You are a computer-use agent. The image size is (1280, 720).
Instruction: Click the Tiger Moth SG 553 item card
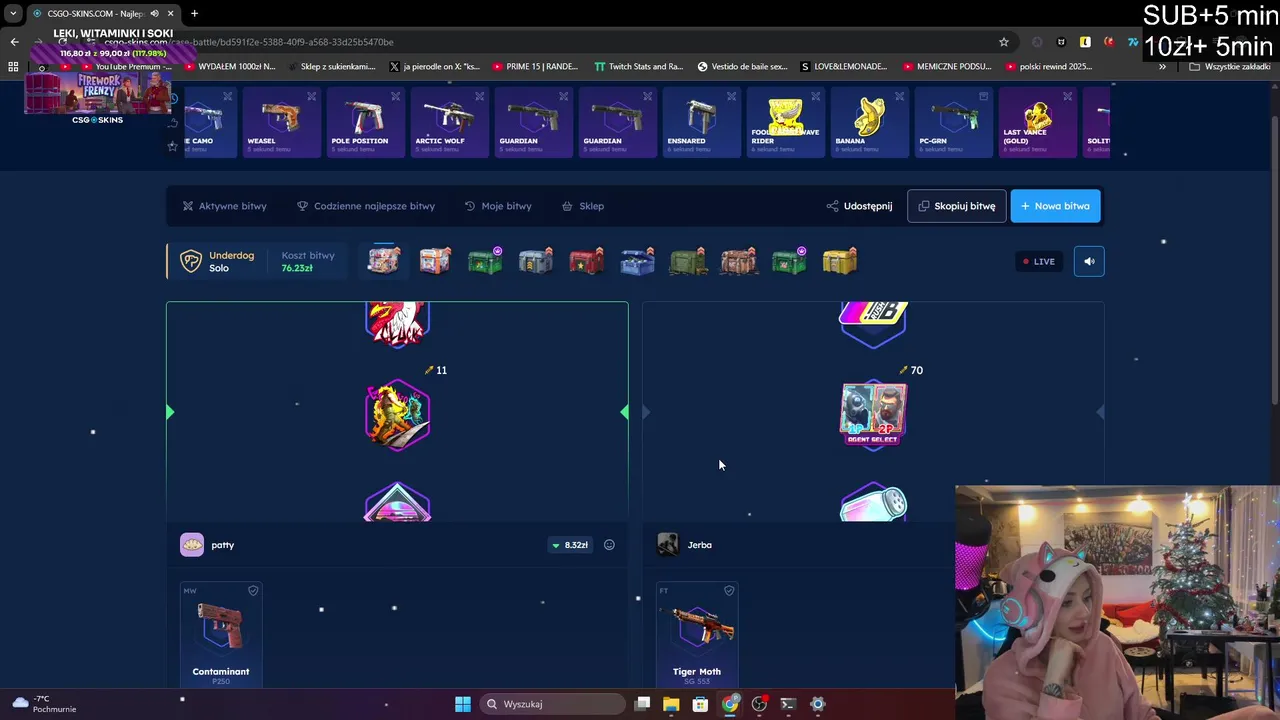pos(697,635)
